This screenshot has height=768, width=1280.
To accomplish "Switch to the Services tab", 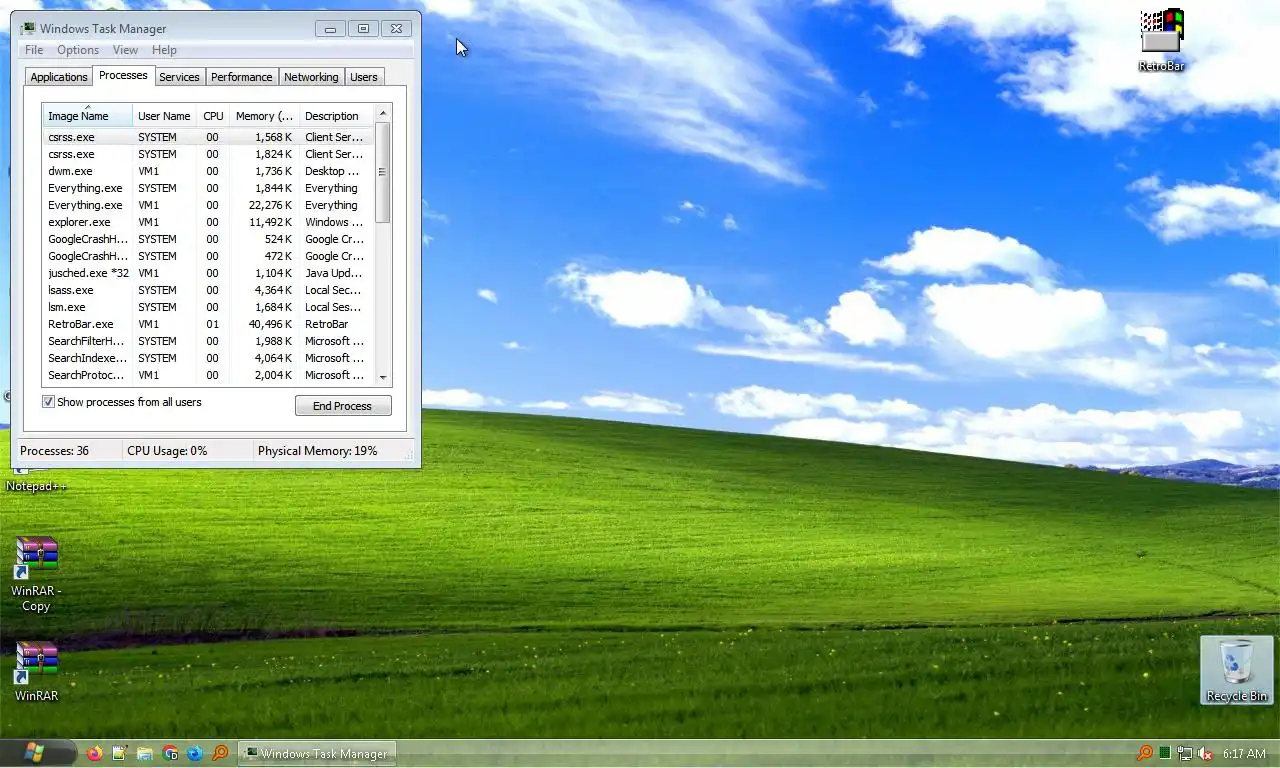I will coord(179,77).
